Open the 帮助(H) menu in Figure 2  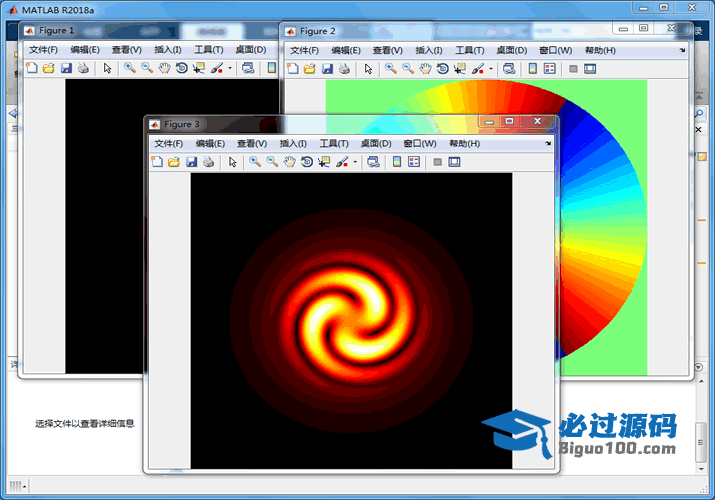(x=600, y=51)
